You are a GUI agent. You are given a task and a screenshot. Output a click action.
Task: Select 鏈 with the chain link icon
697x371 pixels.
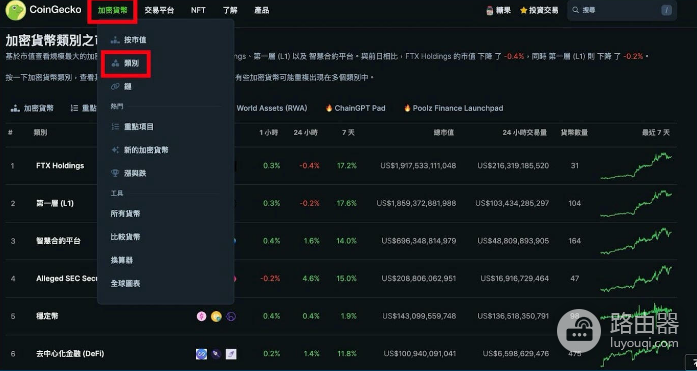click(x=121, y=87)
